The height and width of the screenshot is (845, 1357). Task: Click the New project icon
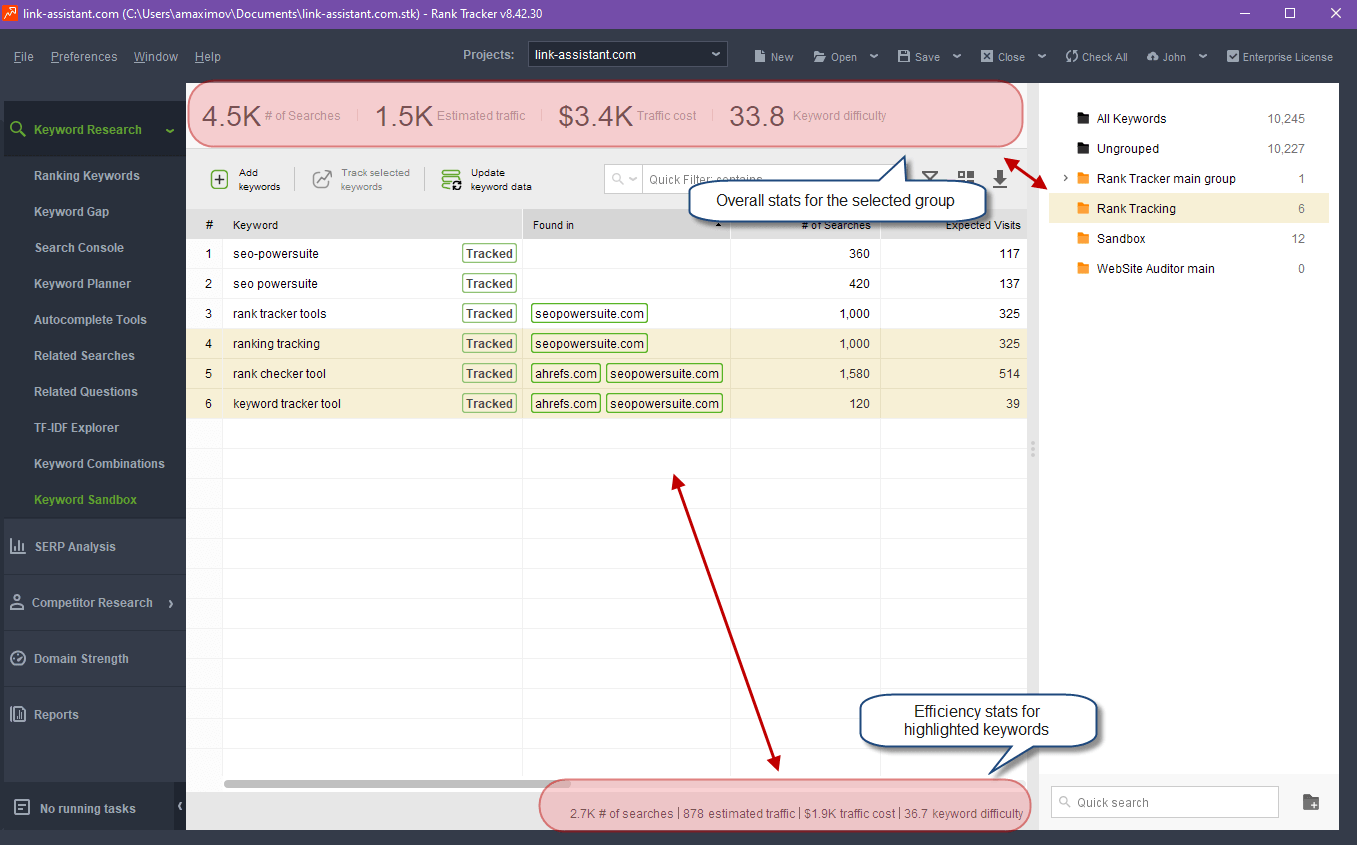pyautogui.click(x=760, y=57)
